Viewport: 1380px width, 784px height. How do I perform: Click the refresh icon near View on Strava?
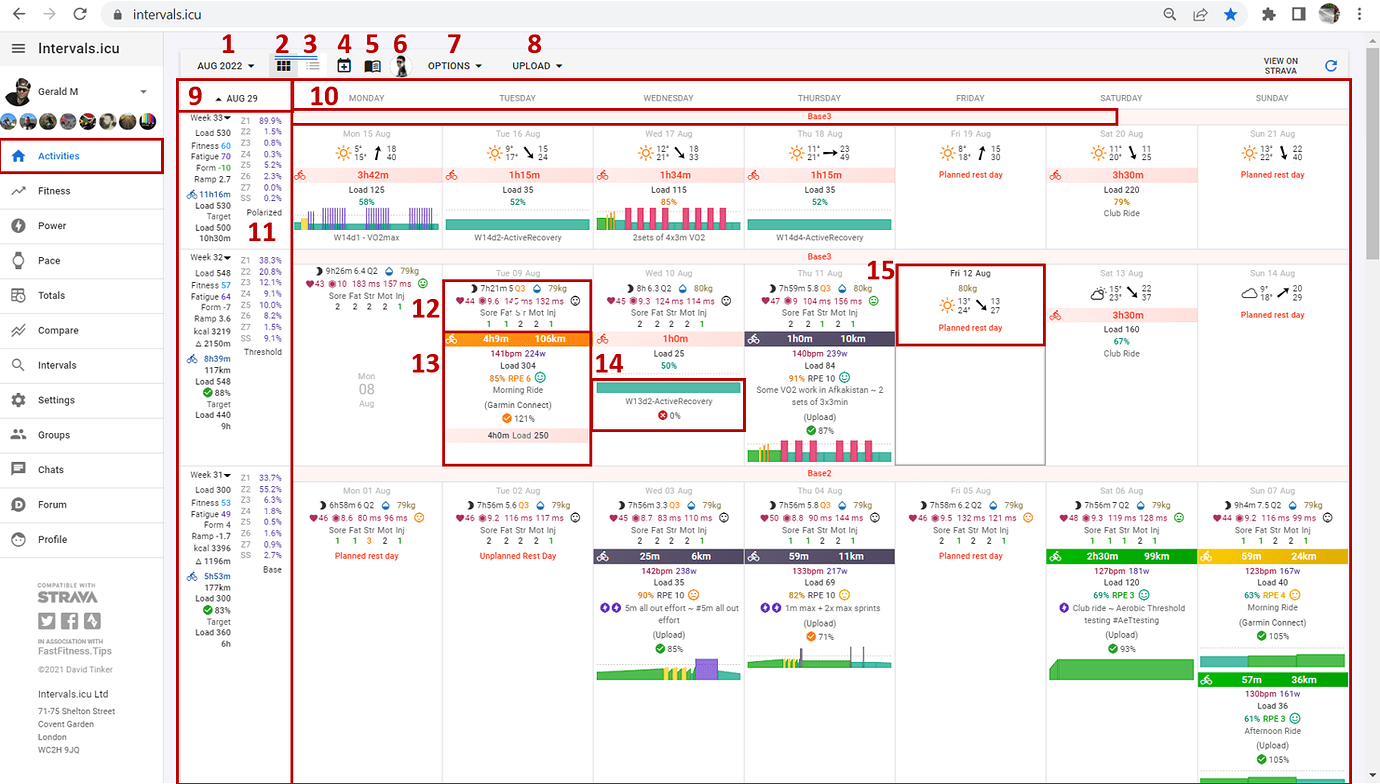pos(1334,65)
